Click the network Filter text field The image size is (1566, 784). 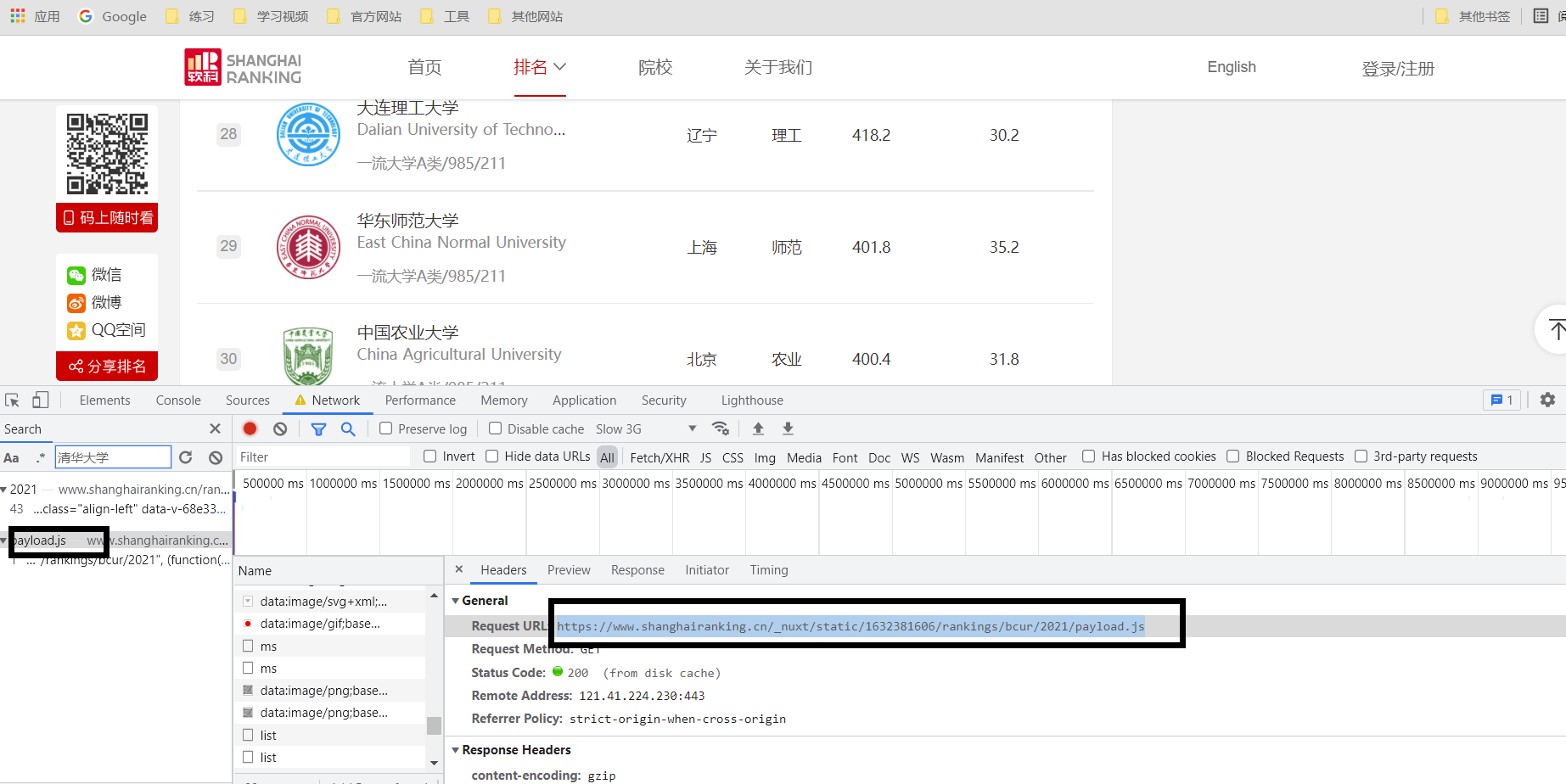[x=322, y=456]
